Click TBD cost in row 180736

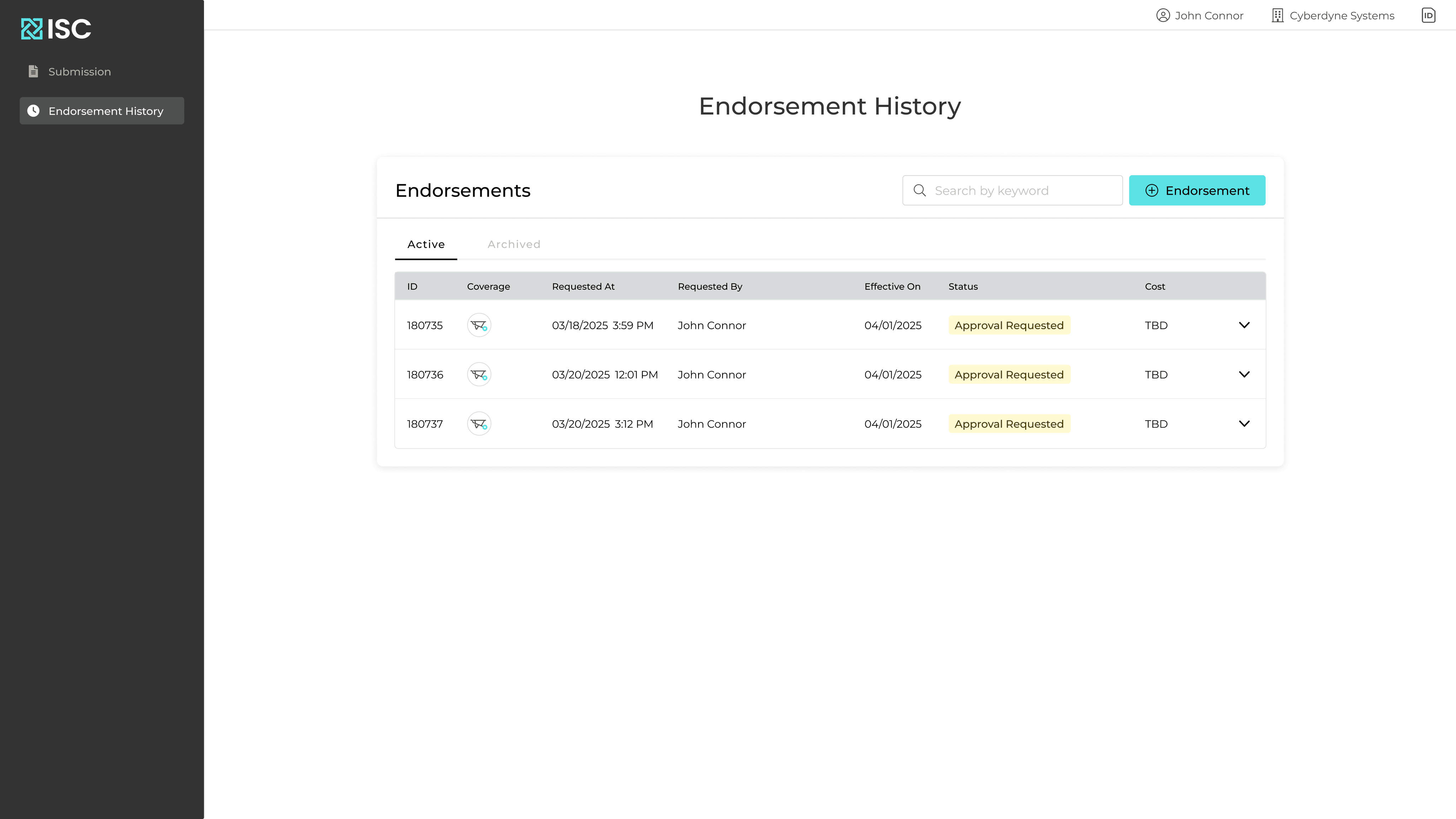click(x=1156, y=375)
